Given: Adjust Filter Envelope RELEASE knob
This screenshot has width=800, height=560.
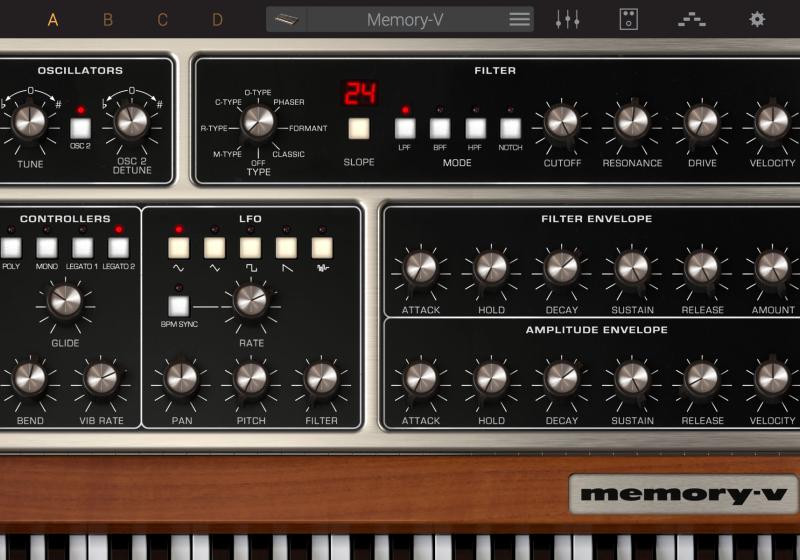Looking at the screenshot, I should (702, 268).
